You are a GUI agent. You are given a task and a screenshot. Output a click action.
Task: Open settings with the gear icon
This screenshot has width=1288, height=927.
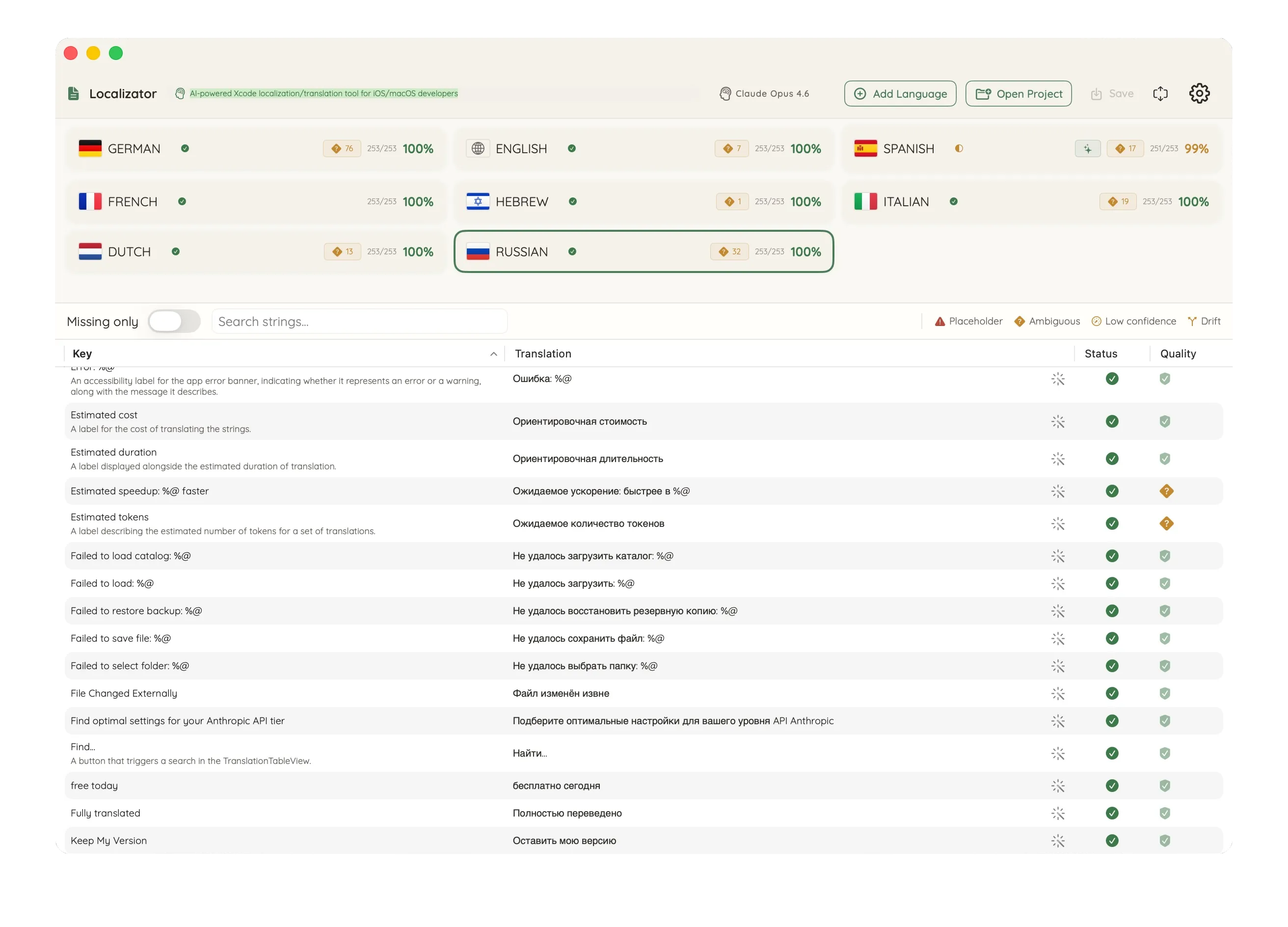(x=1200, y=93)
